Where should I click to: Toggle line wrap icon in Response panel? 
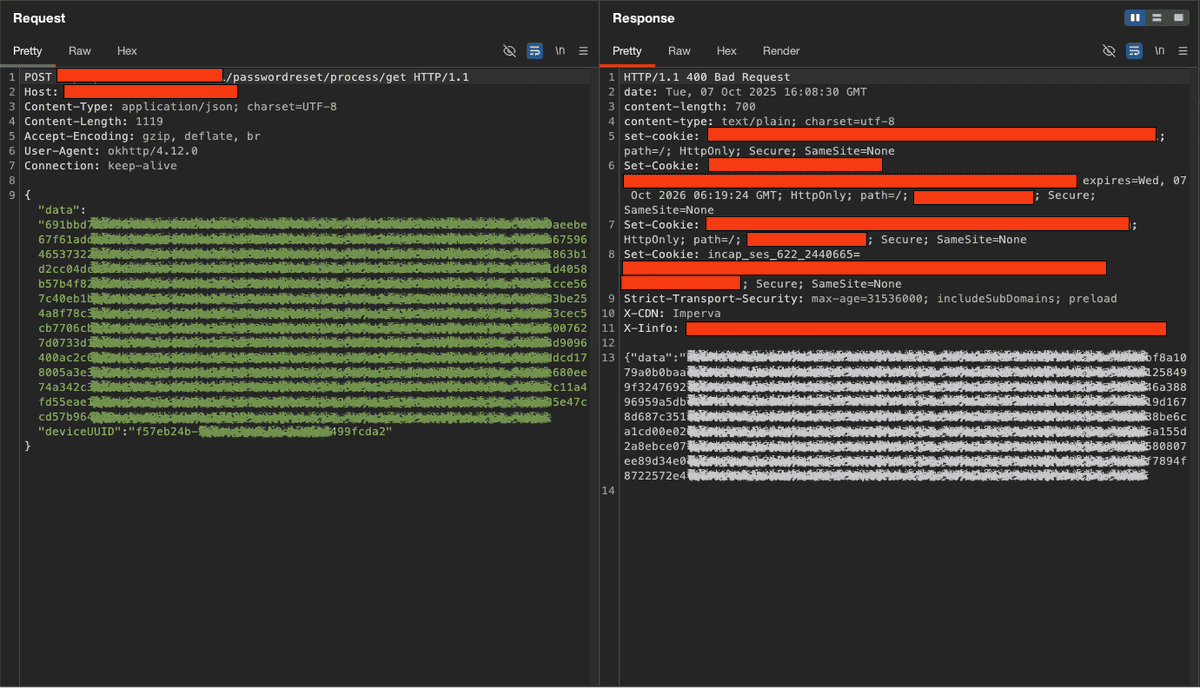[1134, 51]
